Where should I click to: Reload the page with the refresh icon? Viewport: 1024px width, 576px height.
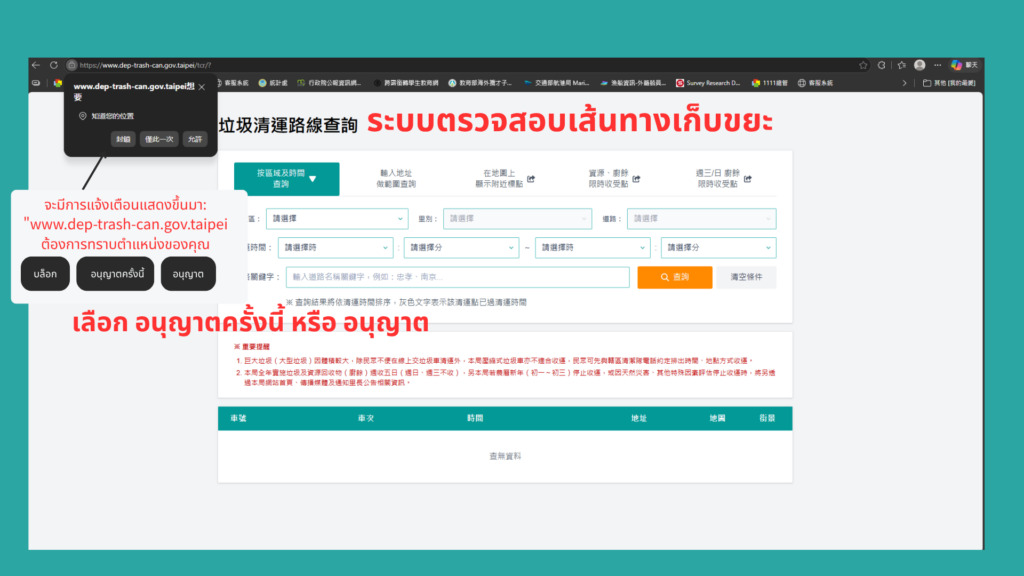coord(54,65)
